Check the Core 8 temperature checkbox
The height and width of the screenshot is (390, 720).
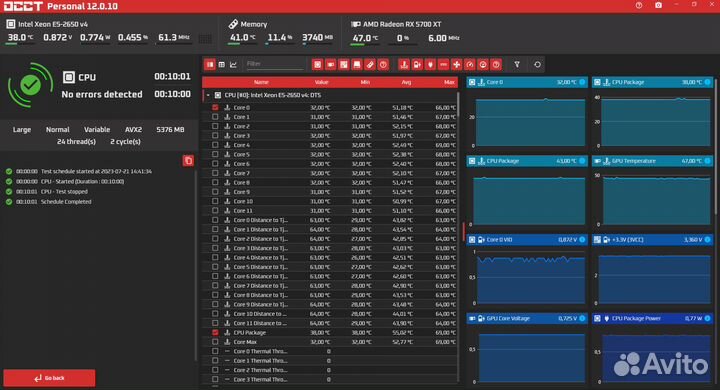(215, 182)
